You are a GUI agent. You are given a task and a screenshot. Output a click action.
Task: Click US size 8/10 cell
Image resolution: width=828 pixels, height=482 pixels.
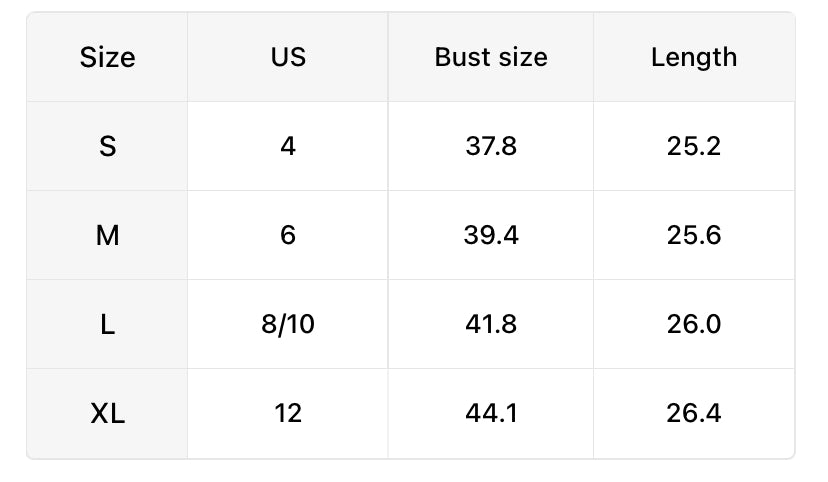[x=288, y=324]
